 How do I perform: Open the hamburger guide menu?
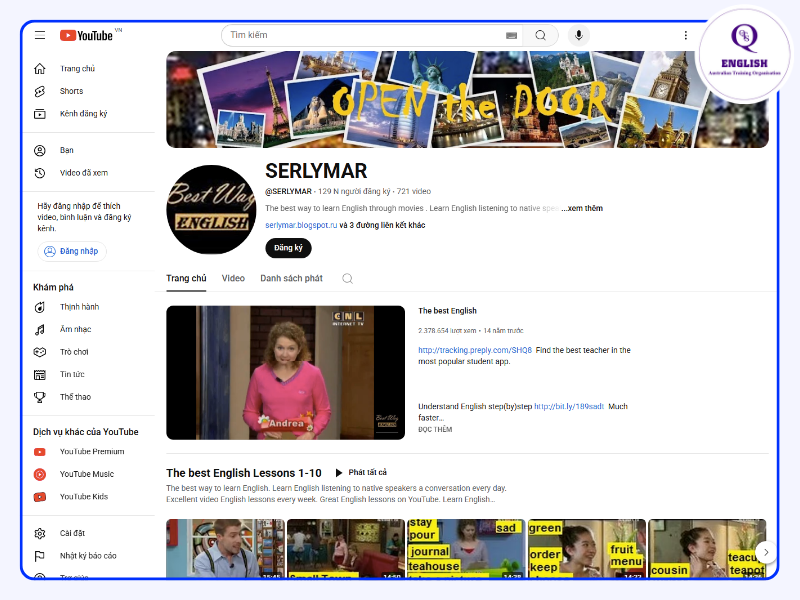coord(40,35)
